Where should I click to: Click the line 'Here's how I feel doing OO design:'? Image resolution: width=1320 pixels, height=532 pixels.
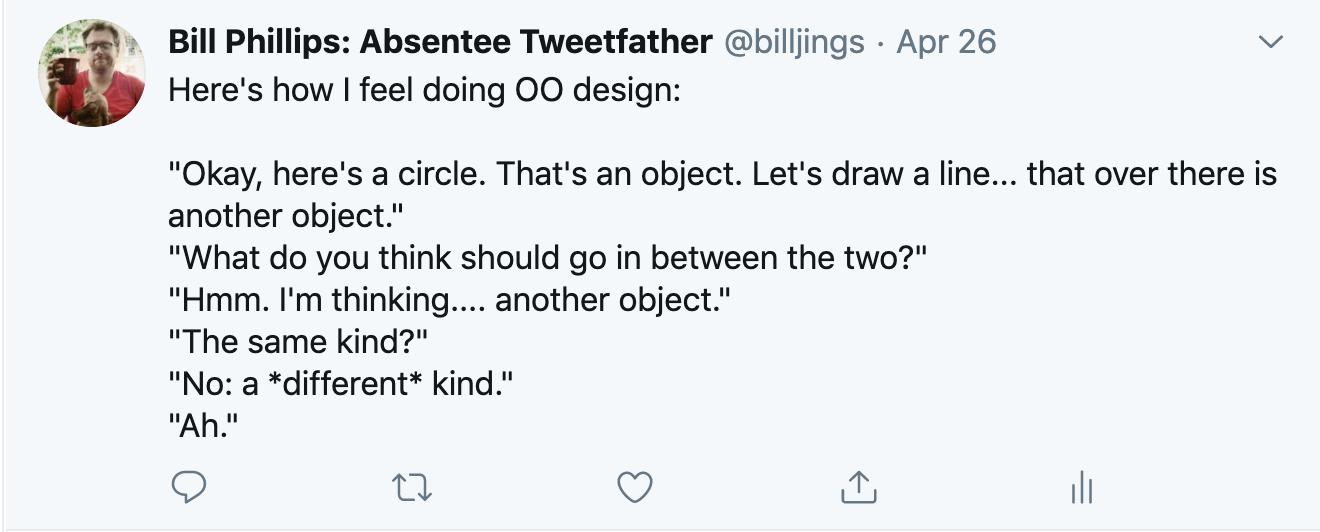pos(424,90)
